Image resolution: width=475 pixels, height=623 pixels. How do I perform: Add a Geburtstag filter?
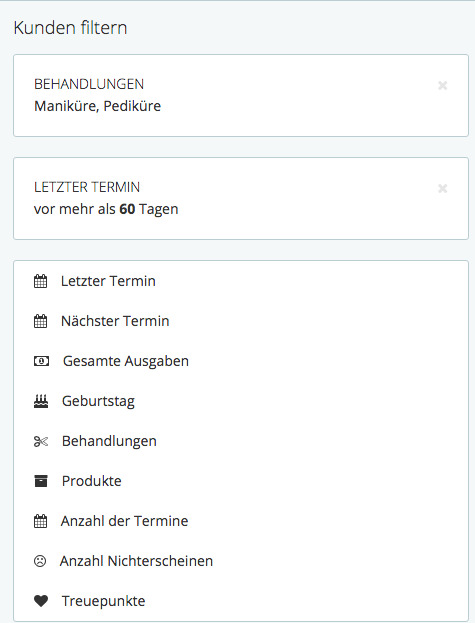pyautogui.click(x=241, y=401)
